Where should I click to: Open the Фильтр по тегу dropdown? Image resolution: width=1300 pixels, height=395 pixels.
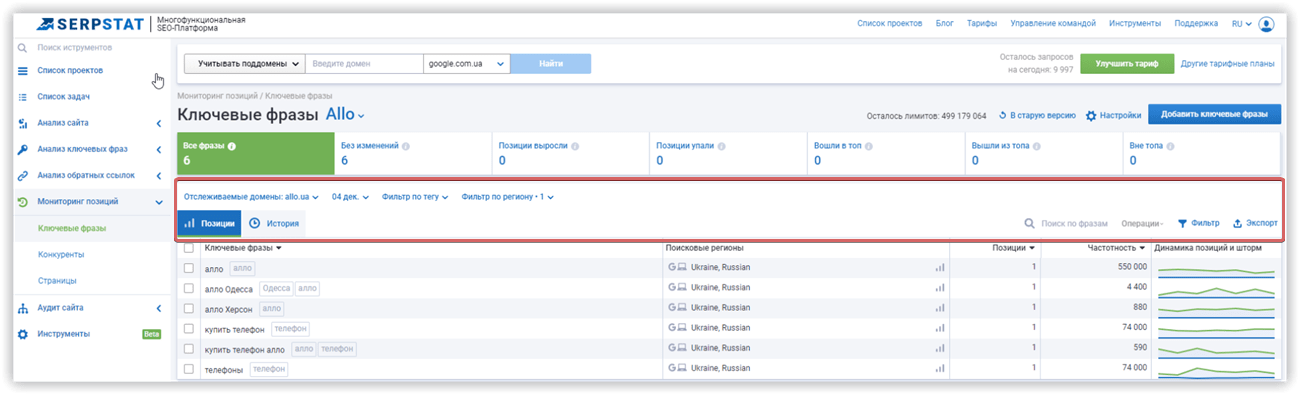(x=415, y=197)
